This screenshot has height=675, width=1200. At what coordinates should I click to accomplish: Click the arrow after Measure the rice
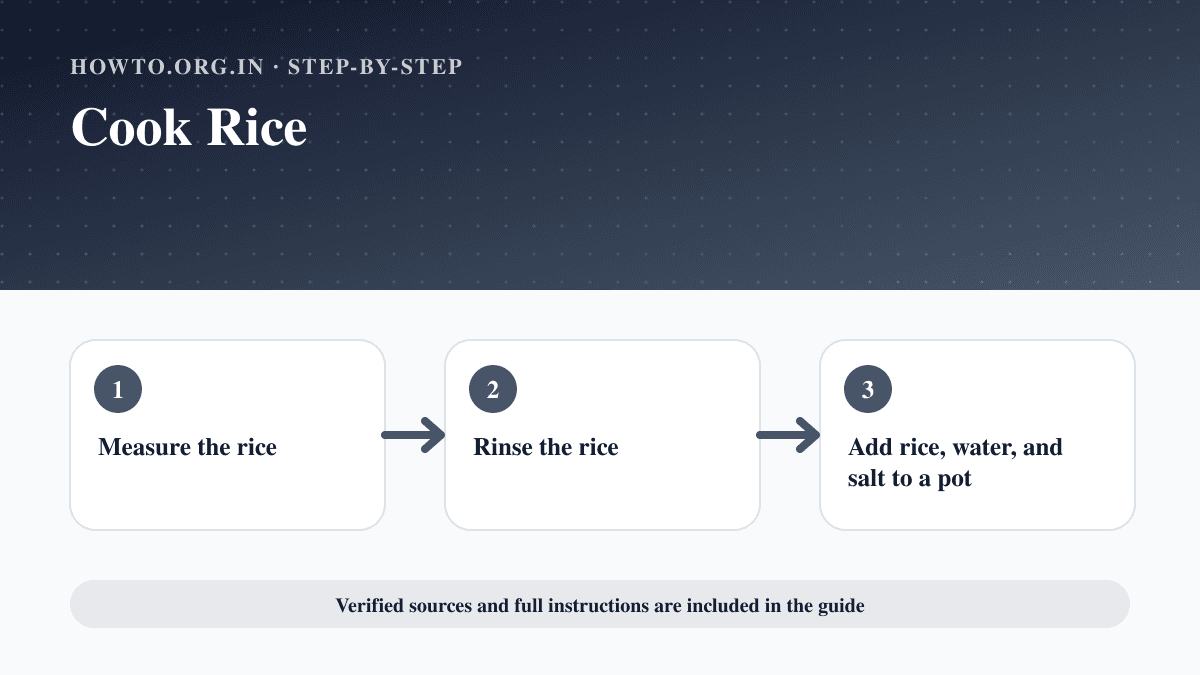[414, 435]
